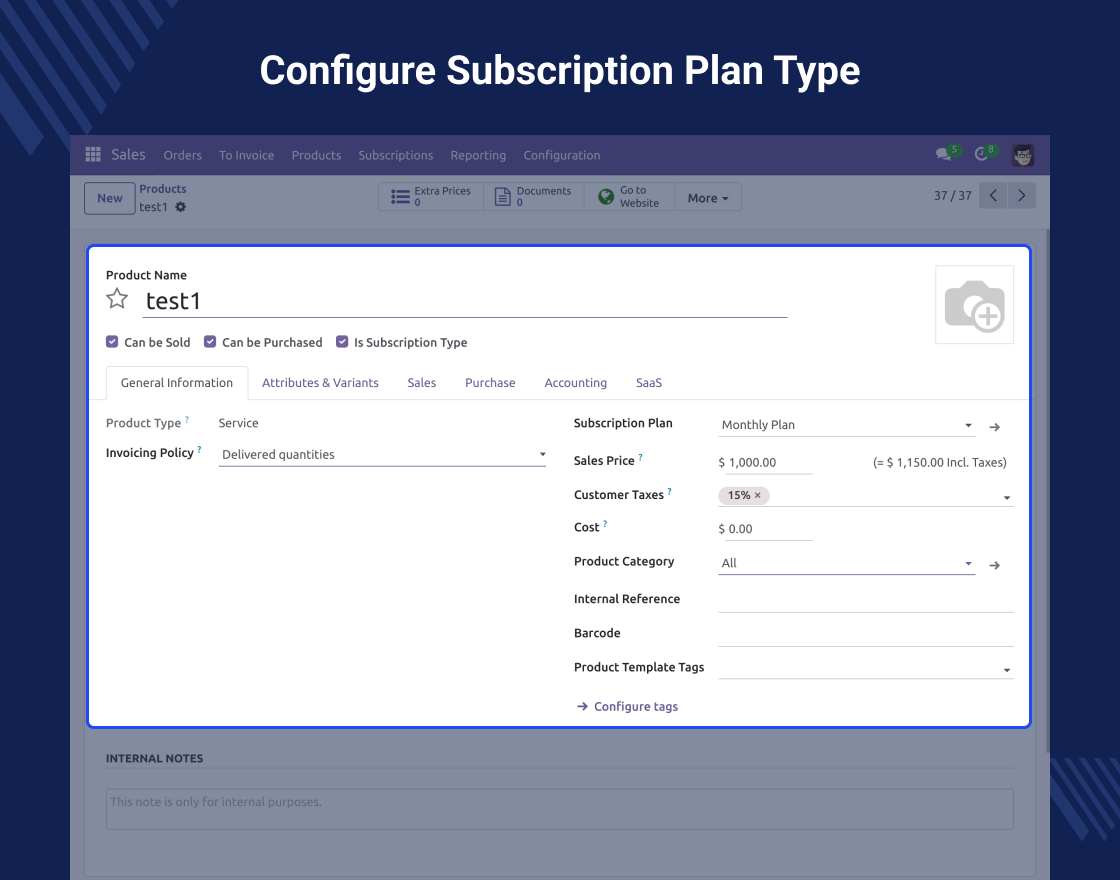The width and height of the screenshot is (1120, 880).
Task: Open Product Category external link arrow
Action: [994, 565]
